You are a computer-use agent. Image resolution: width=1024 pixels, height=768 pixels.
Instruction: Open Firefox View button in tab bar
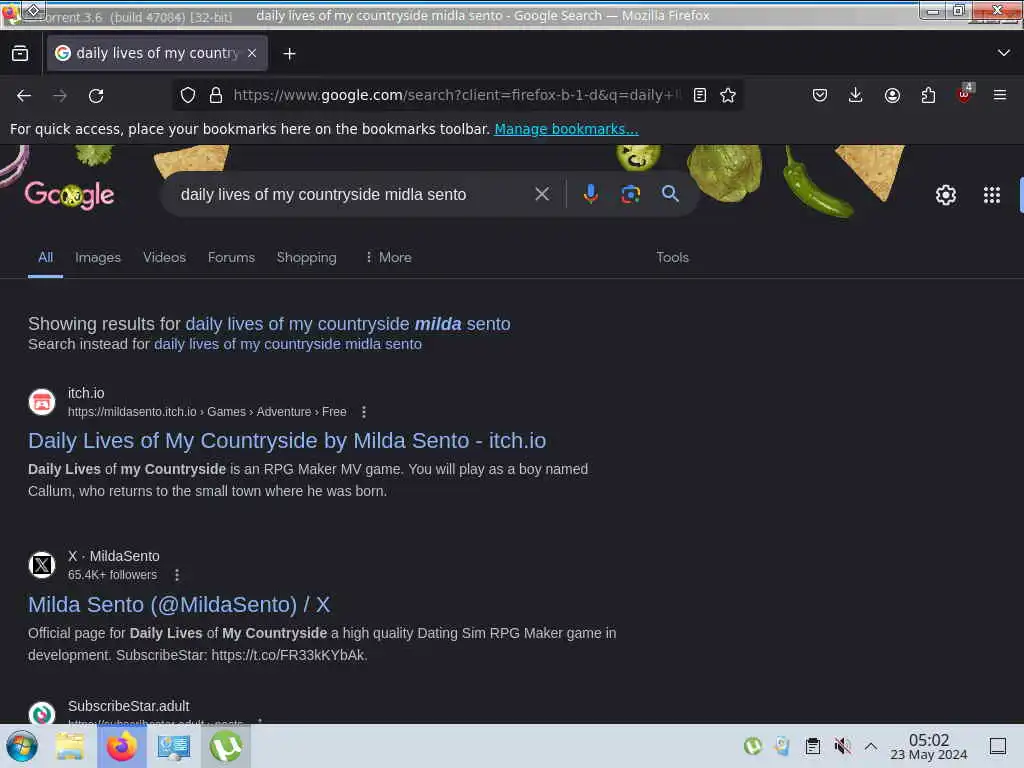pyautogui.click(x=20, y=54)
